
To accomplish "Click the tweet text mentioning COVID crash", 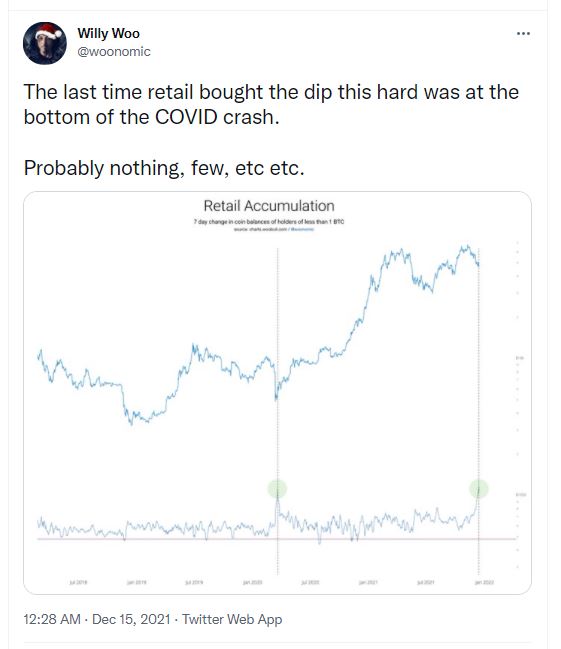I will click(x=271, y=104).
